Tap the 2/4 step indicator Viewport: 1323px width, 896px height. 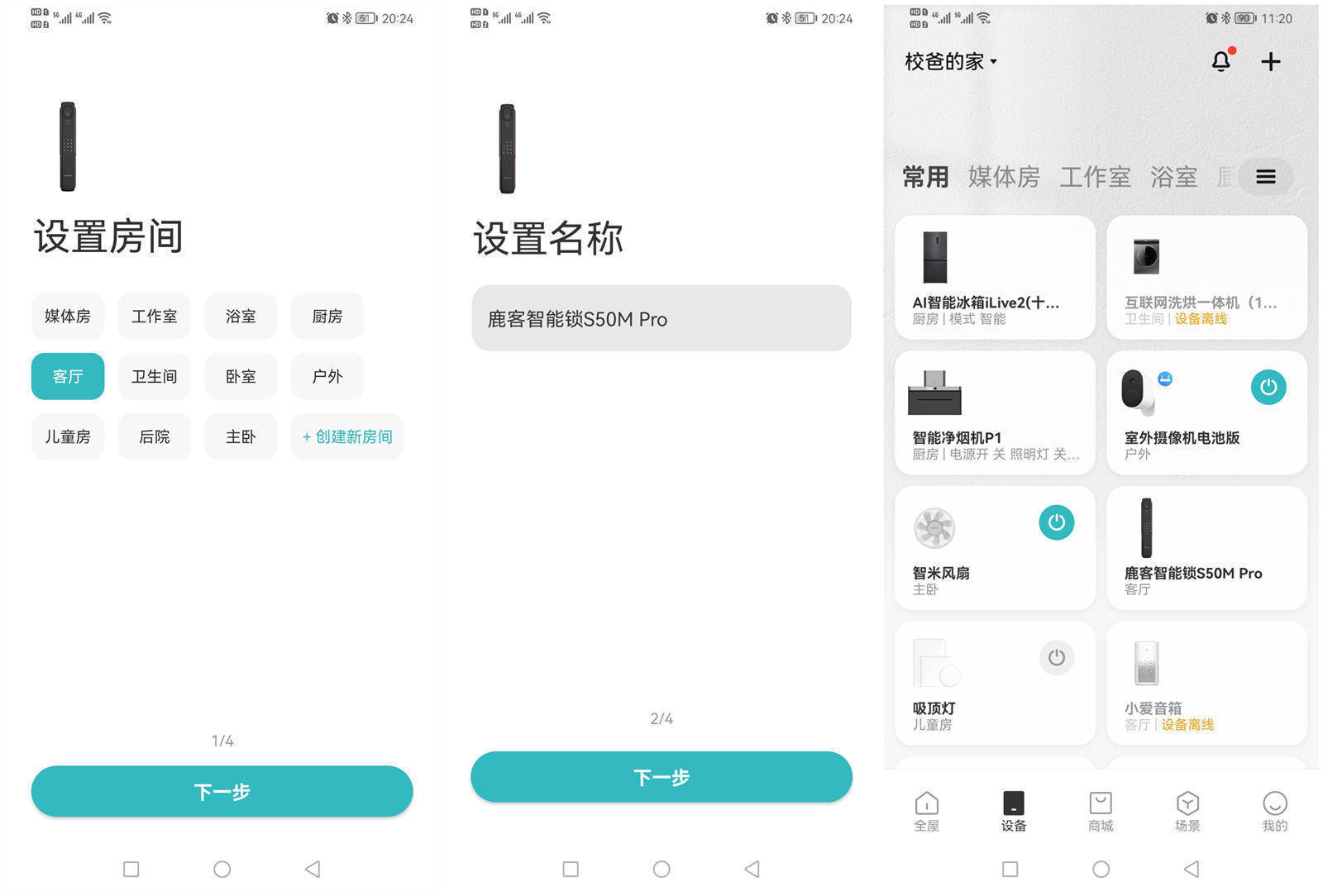[x=661, y=718]
